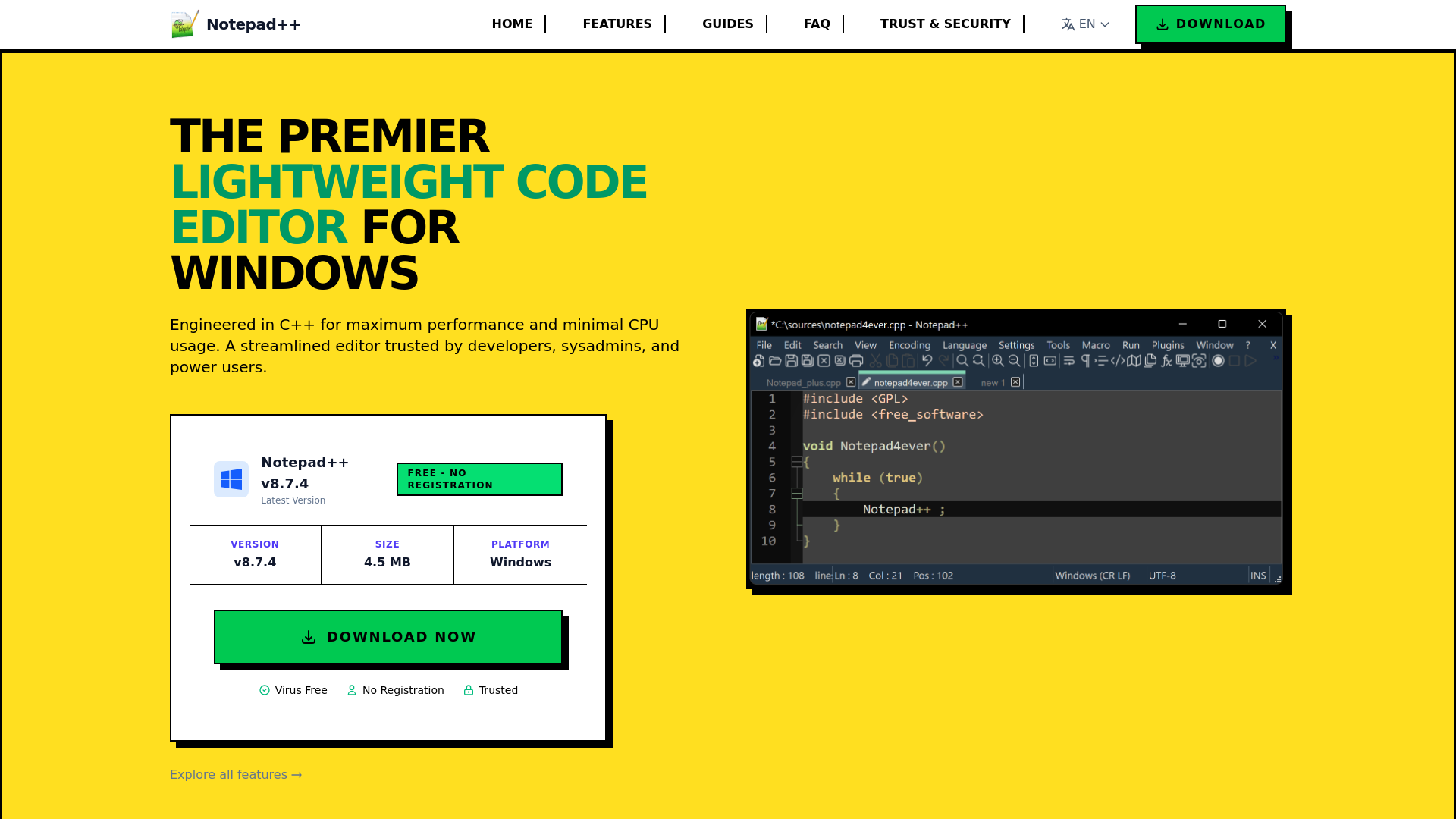Click the Paste clipboard icon

[908, 361]
